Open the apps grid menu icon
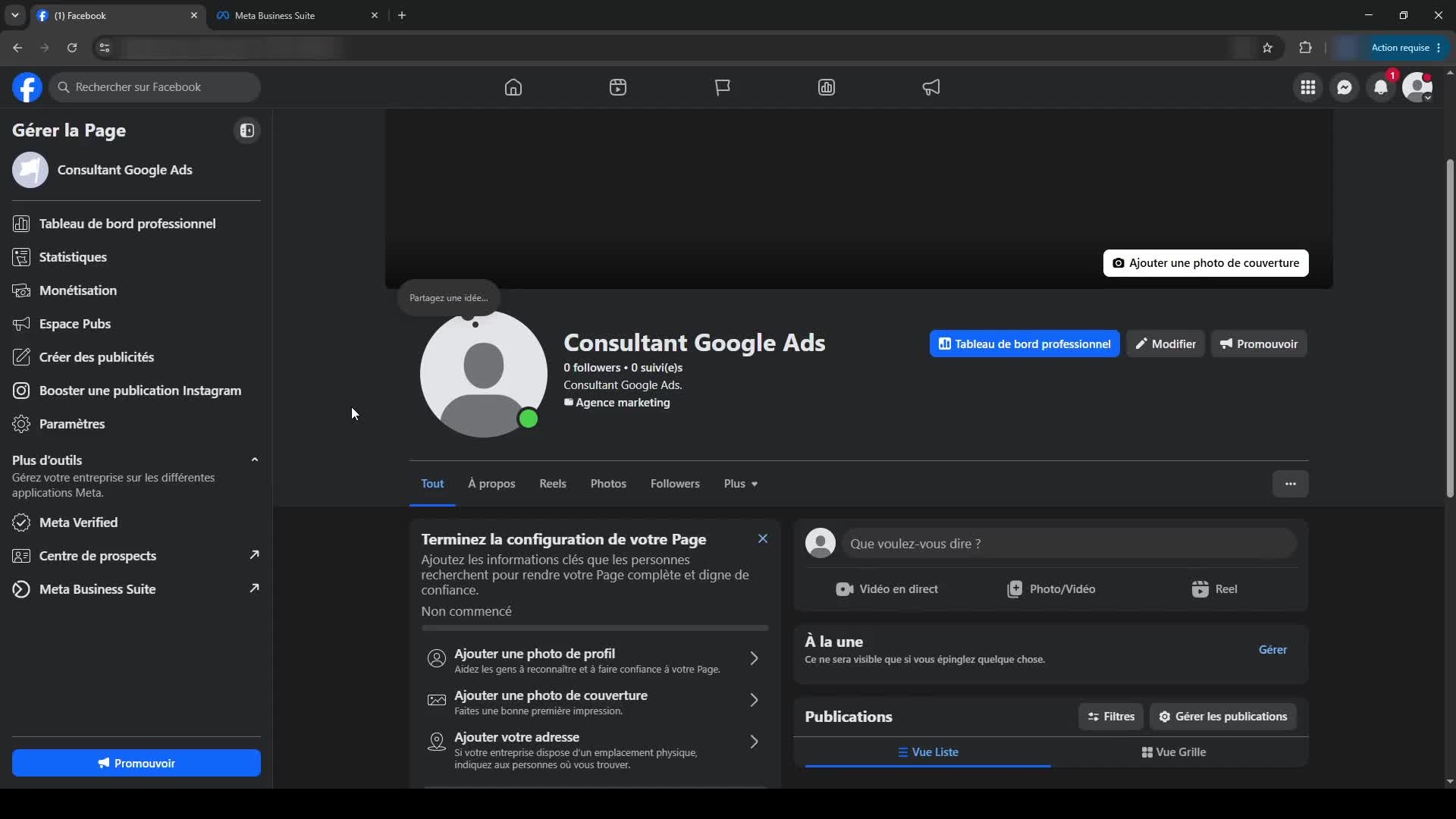Image resolution: width=1456 pixels, height=819 pixels. click(1308, 87)
